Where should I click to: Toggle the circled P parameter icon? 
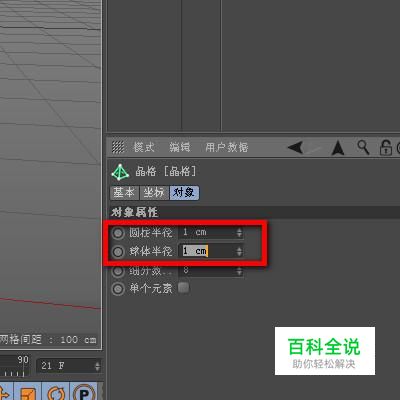[84, 393]
